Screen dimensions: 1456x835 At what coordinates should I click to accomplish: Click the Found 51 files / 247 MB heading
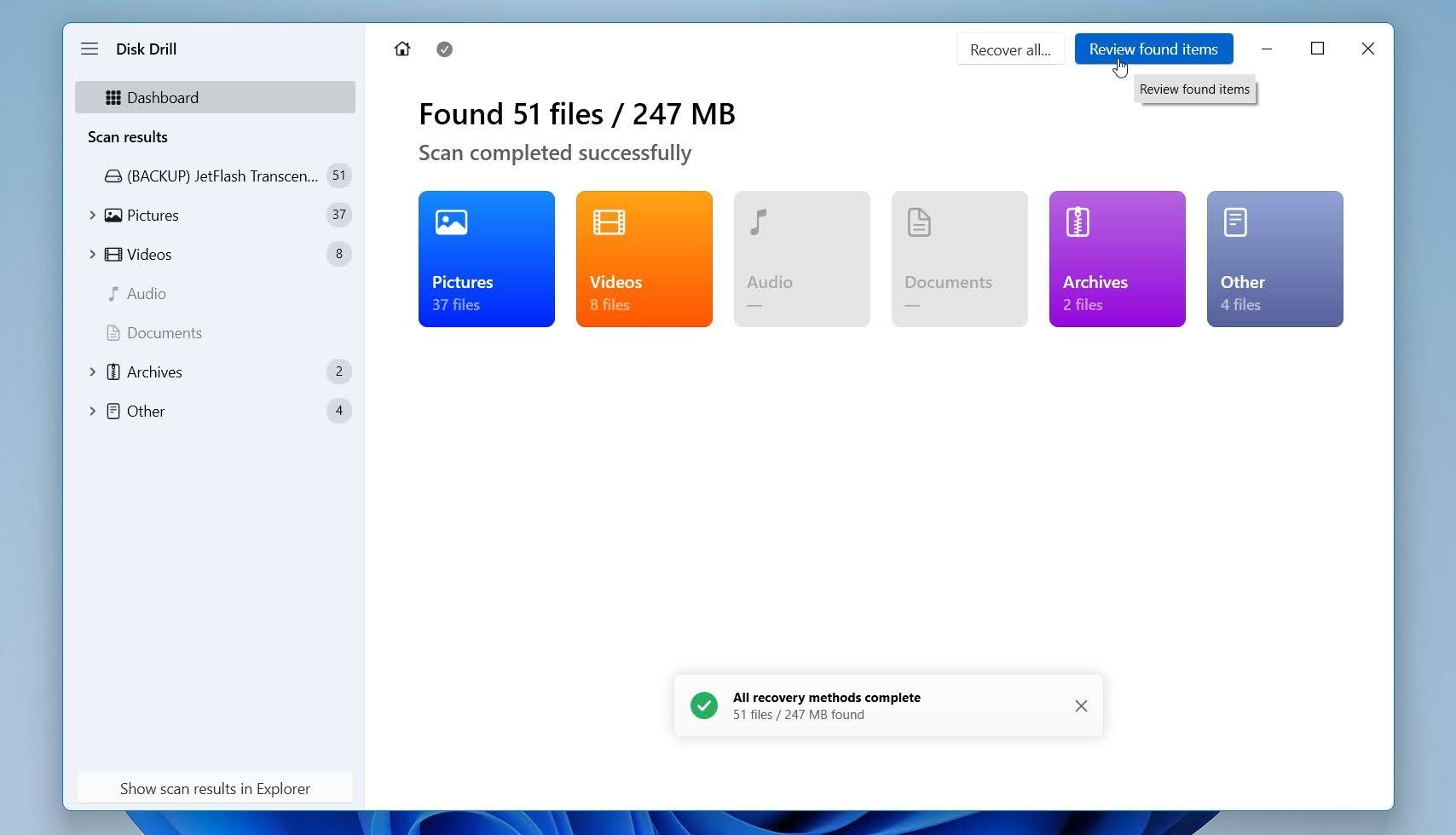pyautogui.click(x=577, y=113)
